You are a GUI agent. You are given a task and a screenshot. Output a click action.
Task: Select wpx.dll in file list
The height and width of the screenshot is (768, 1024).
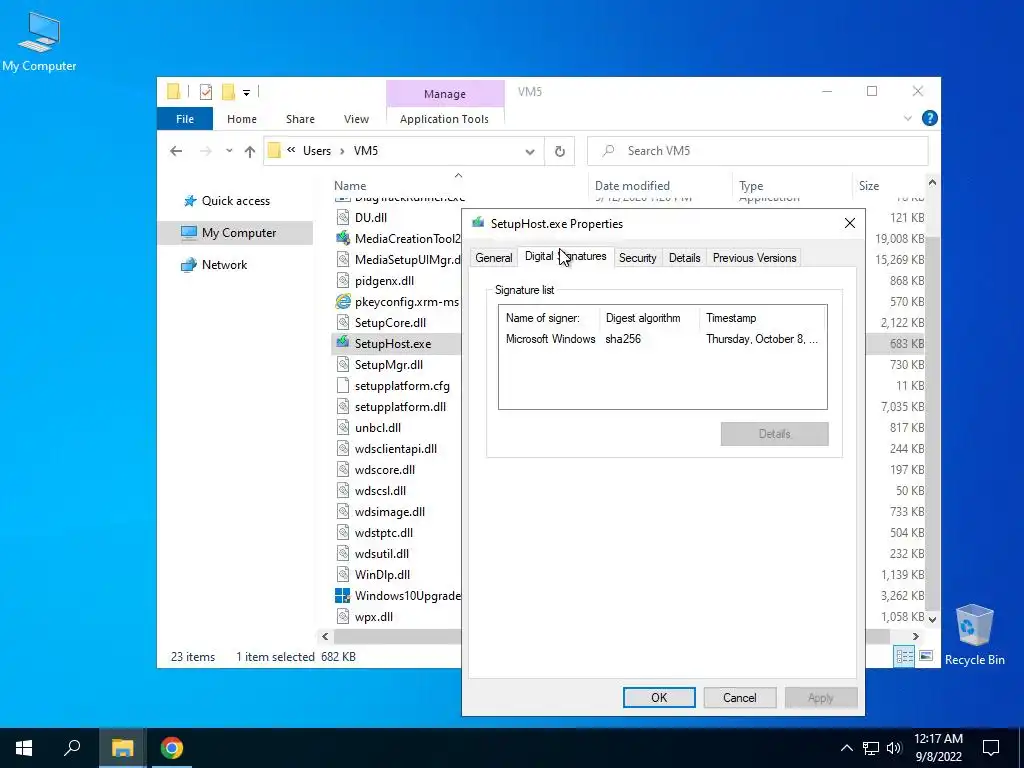pos(374,616)
